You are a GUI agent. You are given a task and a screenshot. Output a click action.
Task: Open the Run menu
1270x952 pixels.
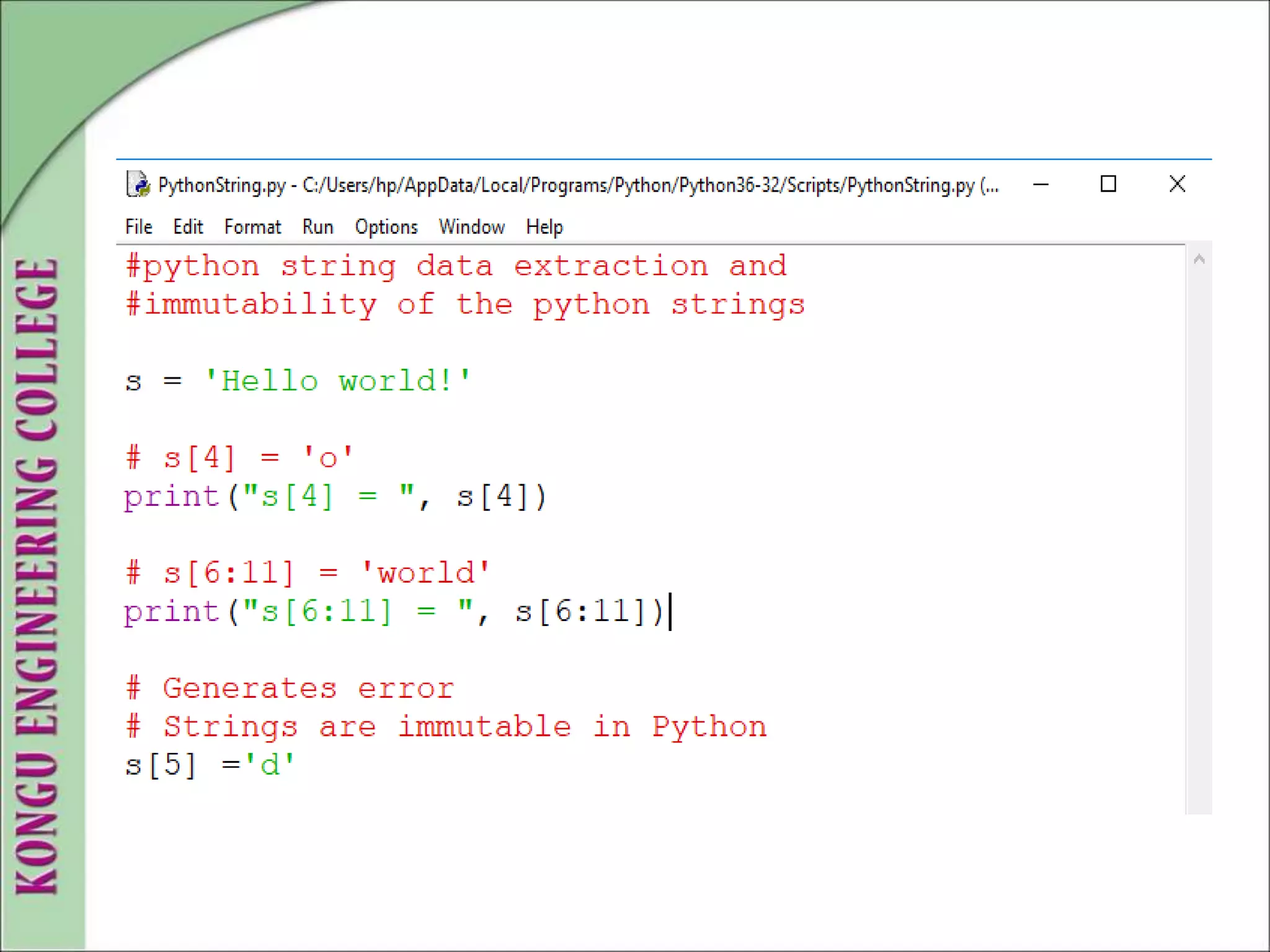317,227
